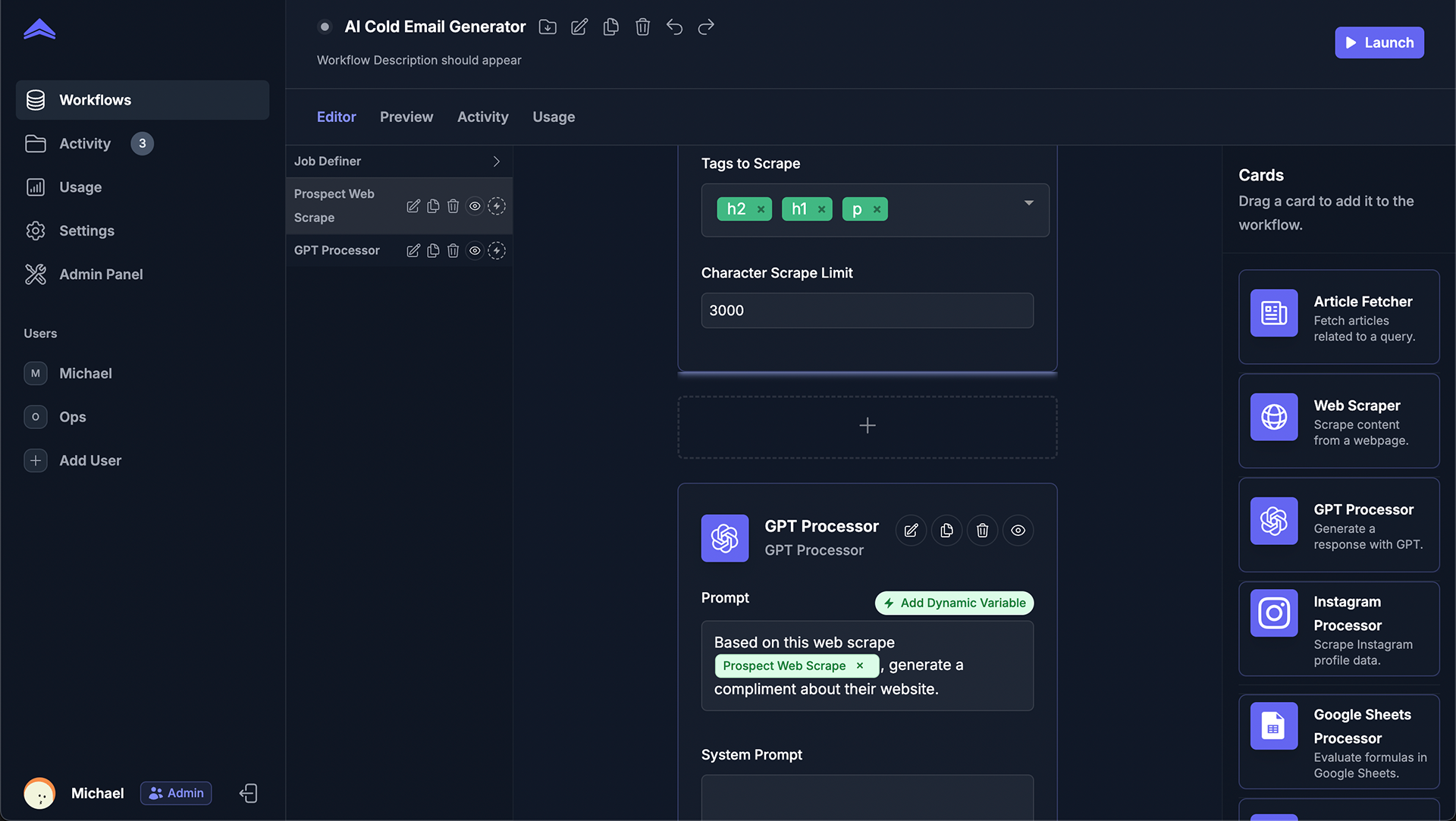Delete GPT Processor card with trash button
Image resolution: width=1456 pixels, height=821 pixels.
[x=982, y=531]
